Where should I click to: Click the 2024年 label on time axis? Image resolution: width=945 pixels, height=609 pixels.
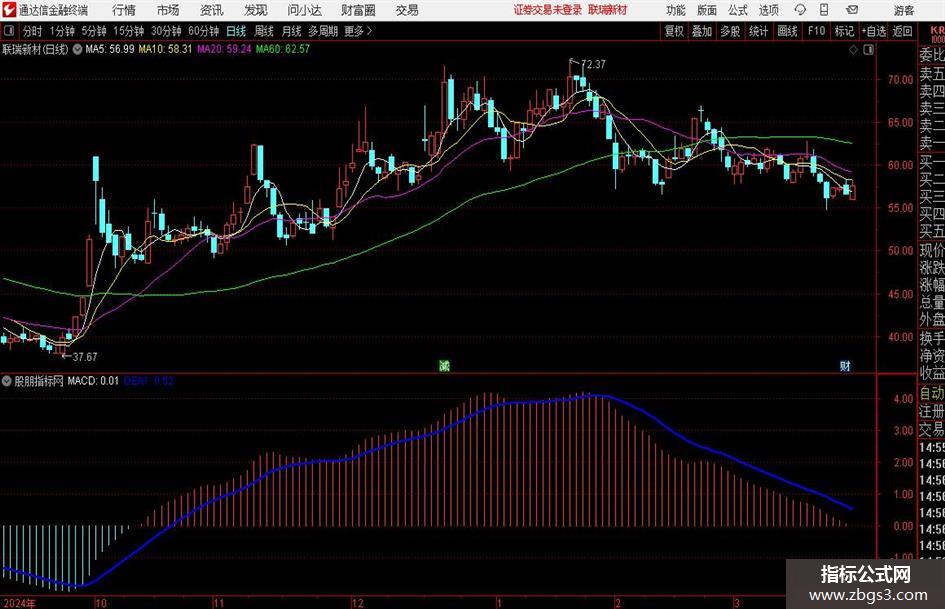click(x=19, y=603)
